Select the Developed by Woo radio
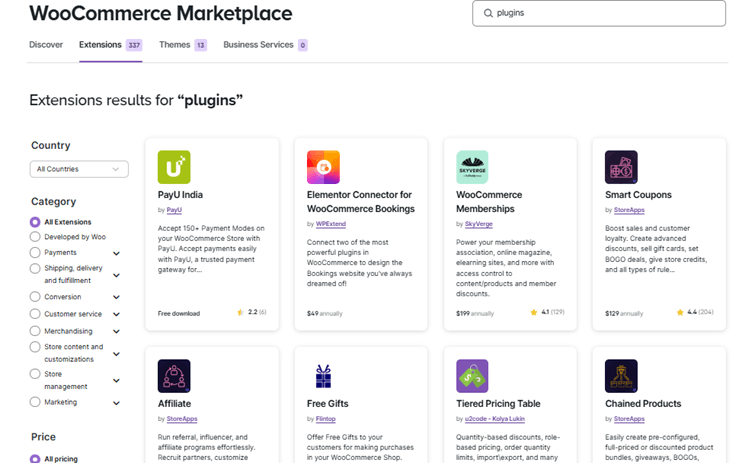This screenshot has width=755, height=463. click(35, 237)
